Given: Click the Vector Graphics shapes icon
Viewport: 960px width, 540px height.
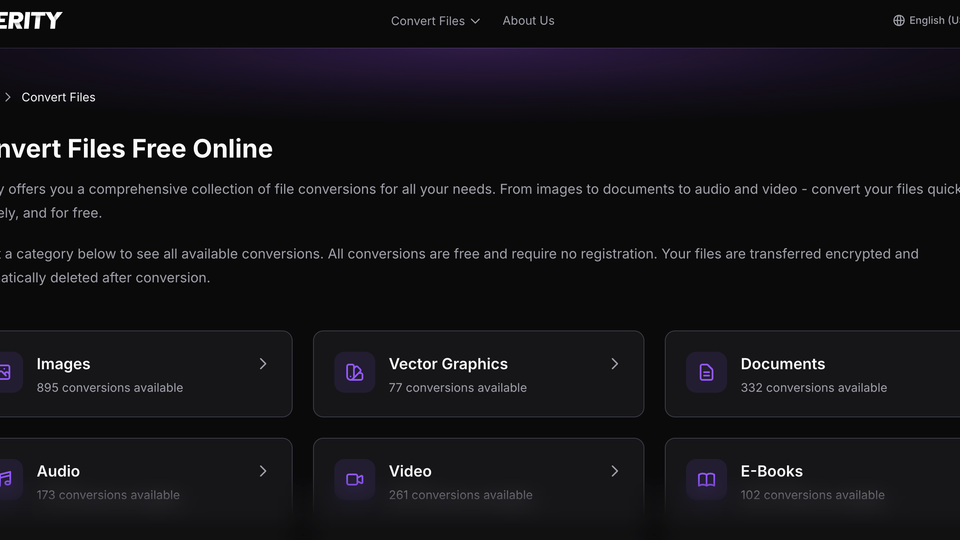Looking at the screenshot, I should pos(354,373).
